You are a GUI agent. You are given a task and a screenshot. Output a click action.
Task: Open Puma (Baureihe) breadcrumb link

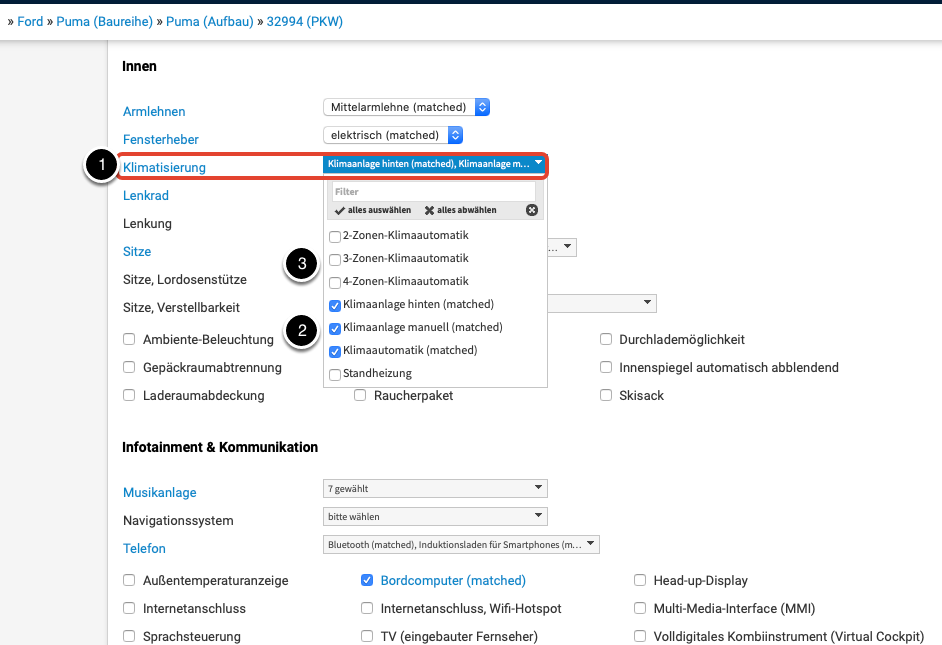point(99,21)
